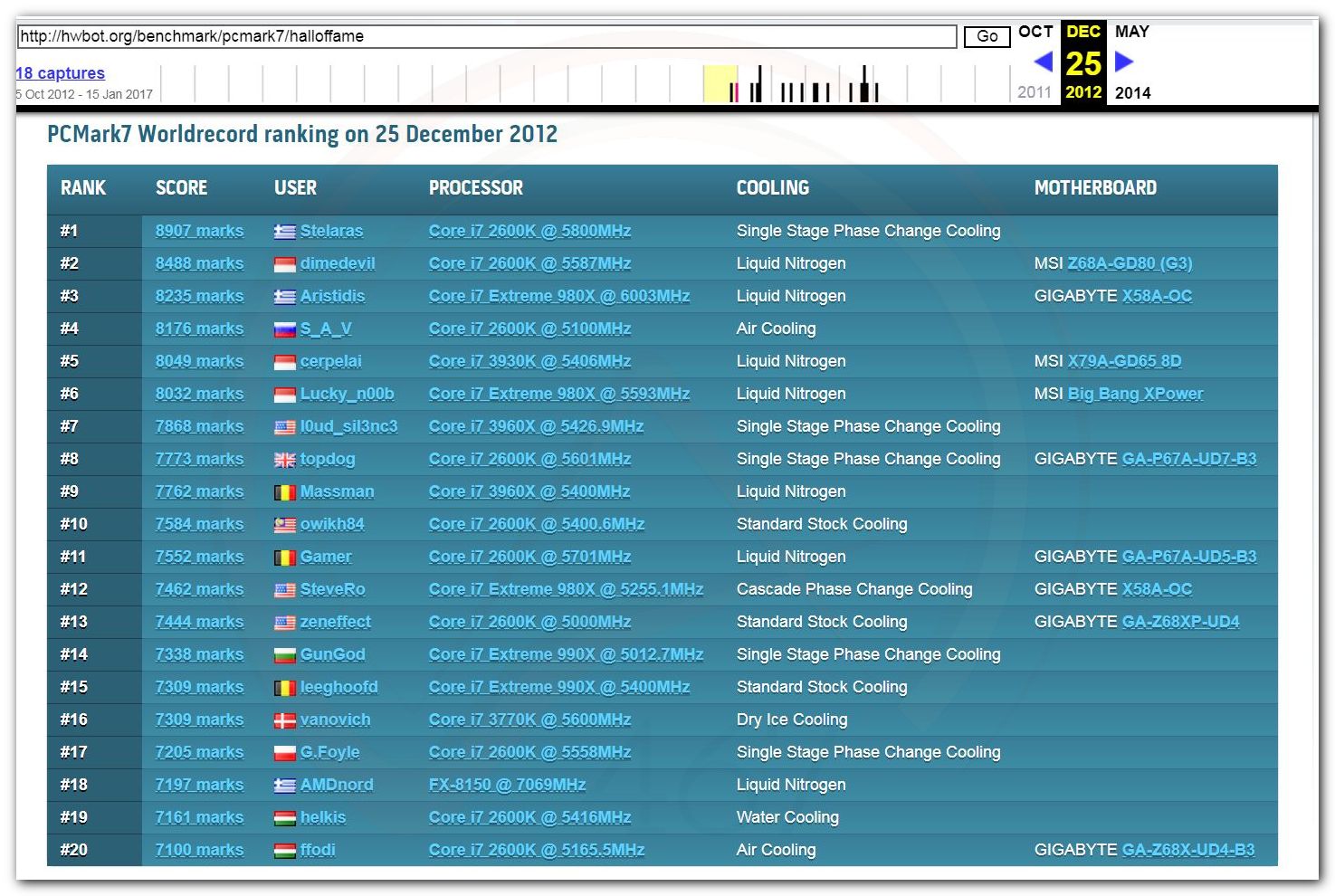Click the UK flag beside topdog
1335x896 pixels.
(284, 460)
